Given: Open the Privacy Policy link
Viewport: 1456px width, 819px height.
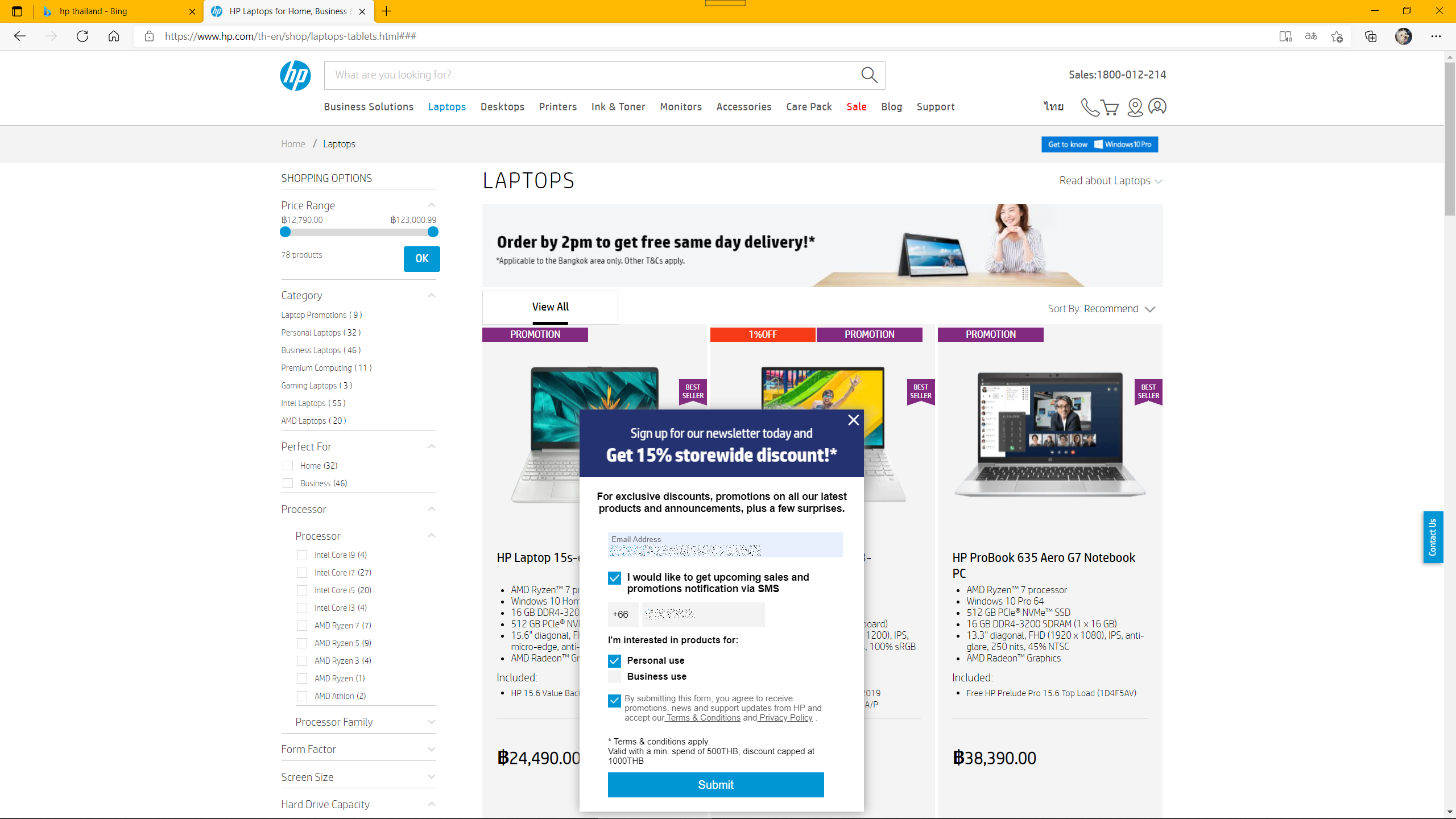Looking at the screenshot, I should tap(785, 718).
